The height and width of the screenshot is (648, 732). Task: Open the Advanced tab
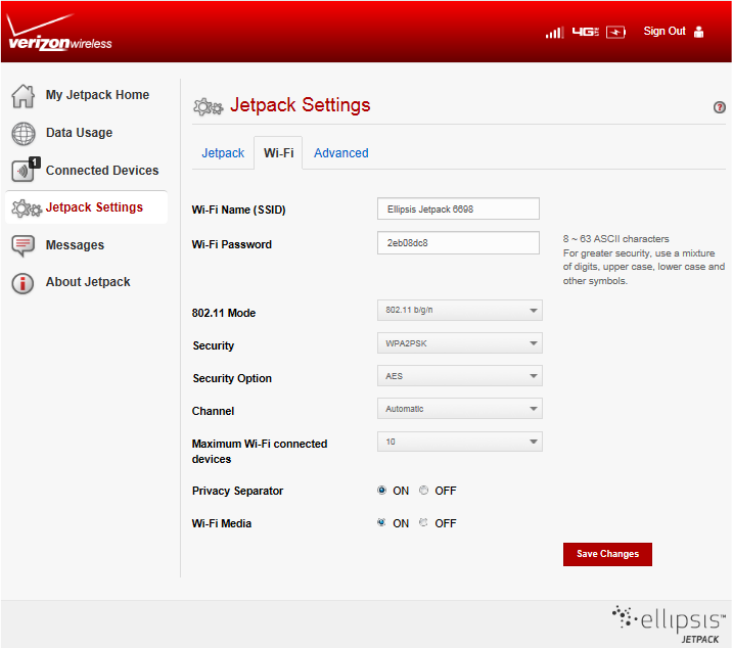point(341,153)
